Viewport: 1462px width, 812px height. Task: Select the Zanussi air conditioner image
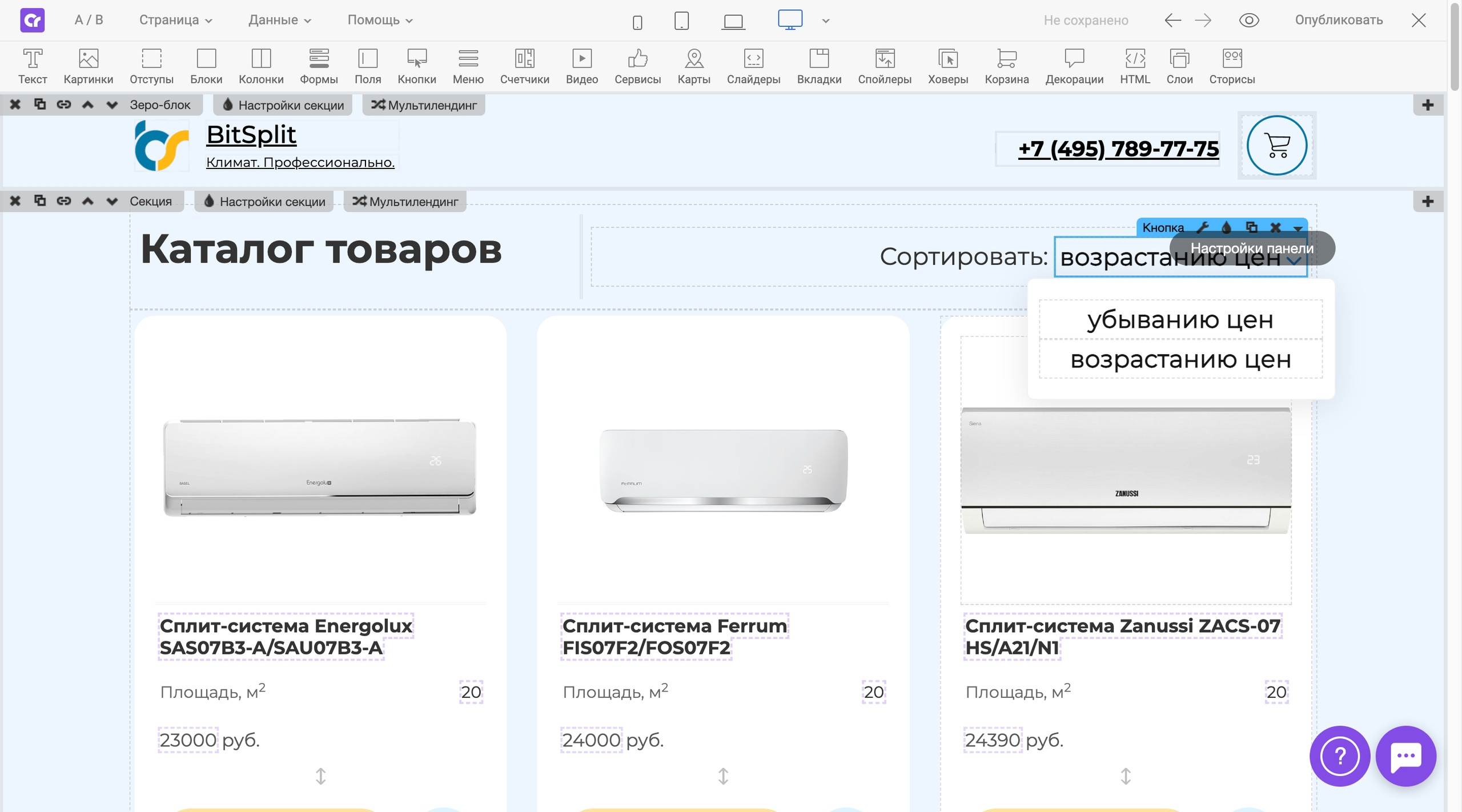coord(1126,471)
